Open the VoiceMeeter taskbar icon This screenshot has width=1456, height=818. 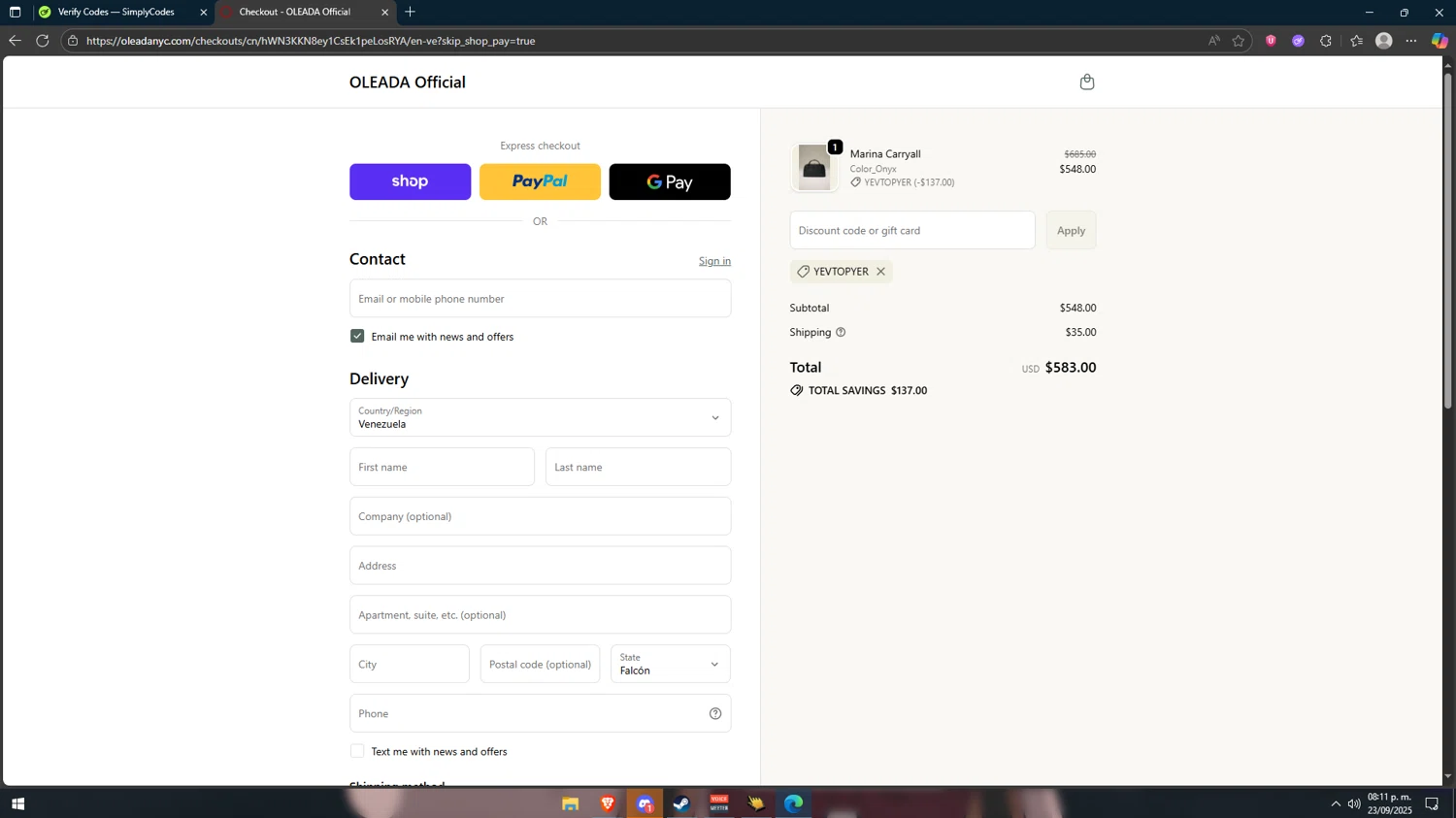[719, 803]
